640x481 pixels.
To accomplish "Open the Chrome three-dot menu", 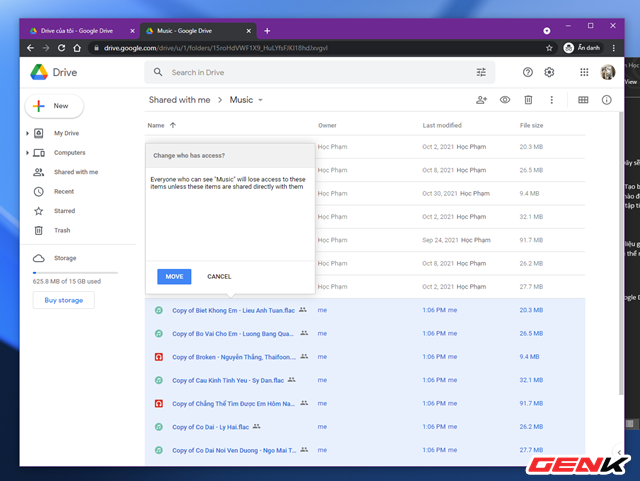I will pos(613,48).
